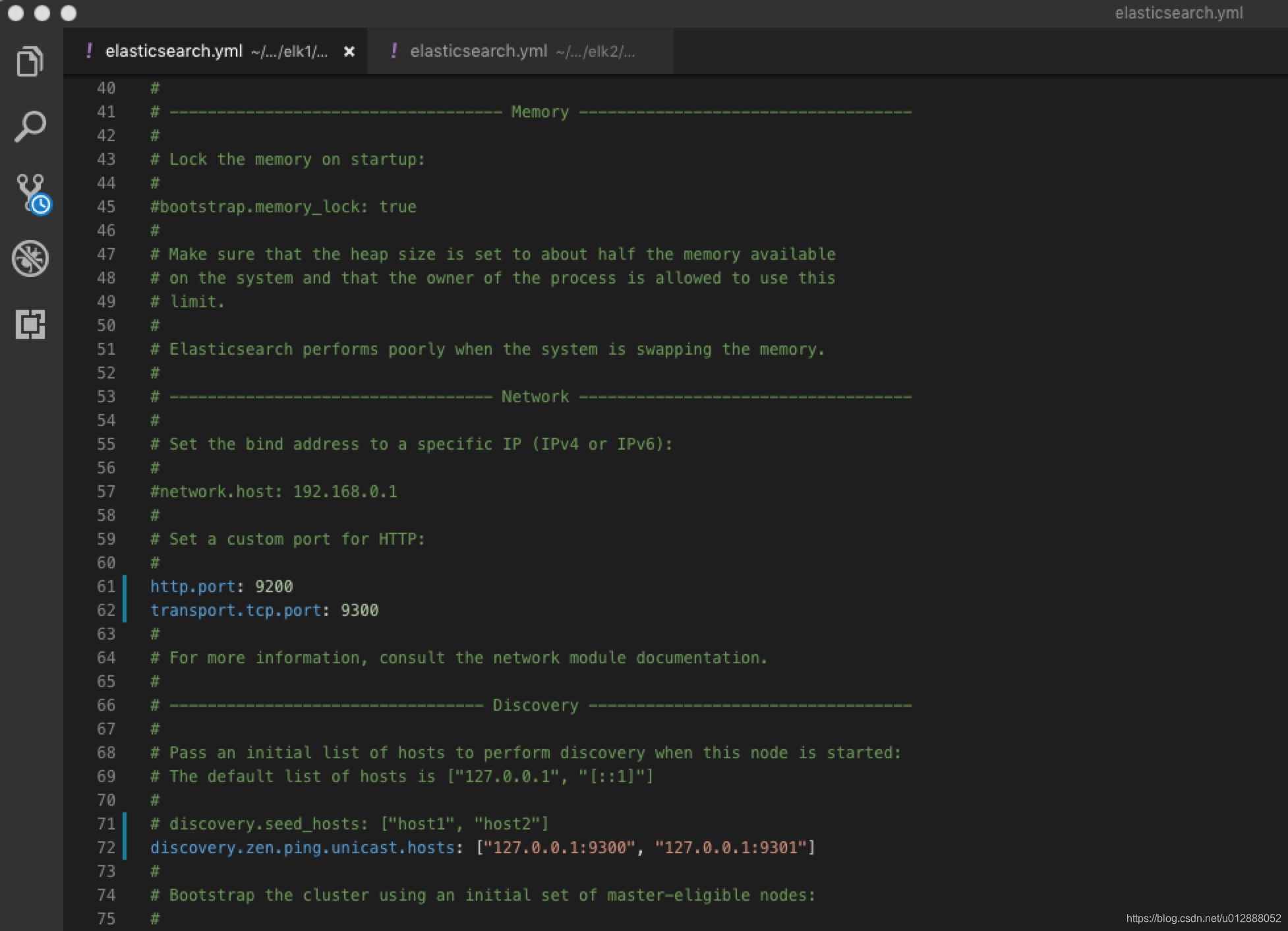
Task: Click 'The default list of hosts' comment
Action: [402, 776]
